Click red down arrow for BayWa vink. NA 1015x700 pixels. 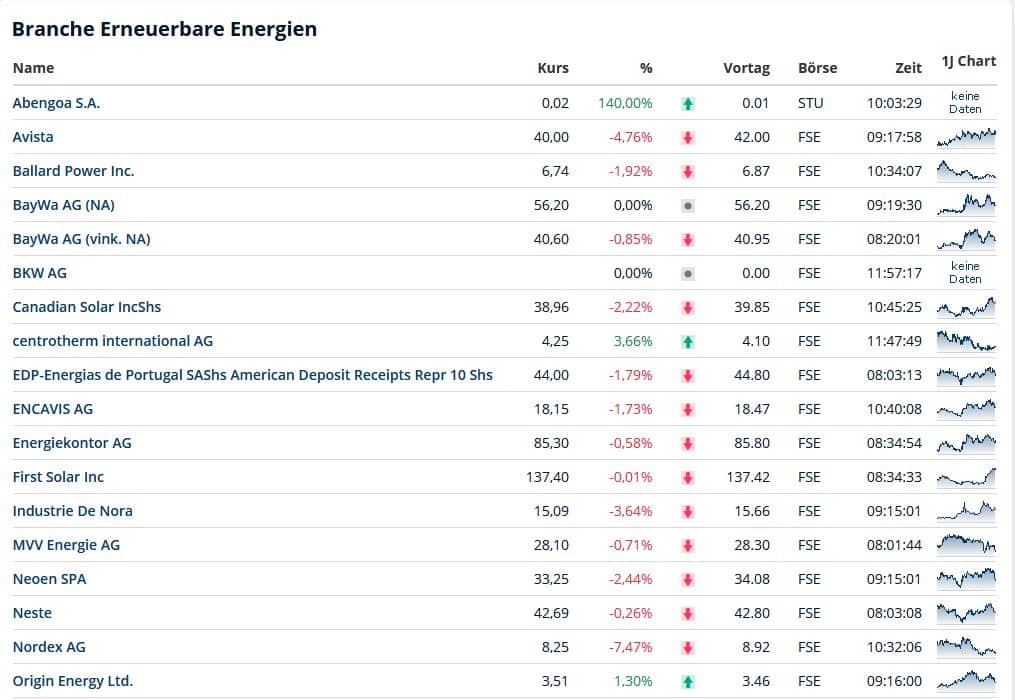coord(688,240)
